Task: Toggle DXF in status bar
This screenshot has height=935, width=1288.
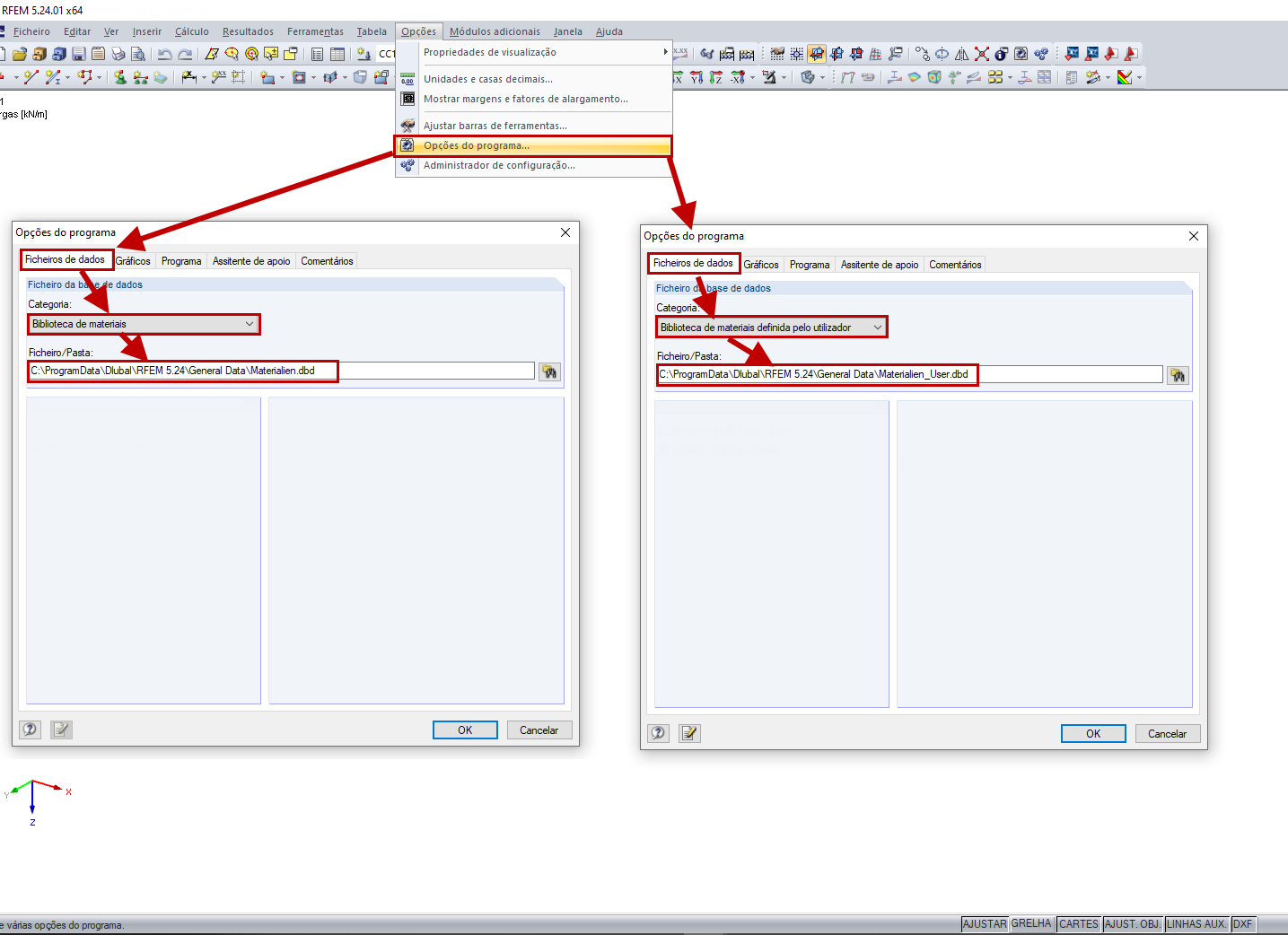Action: tap(1243, 924)
